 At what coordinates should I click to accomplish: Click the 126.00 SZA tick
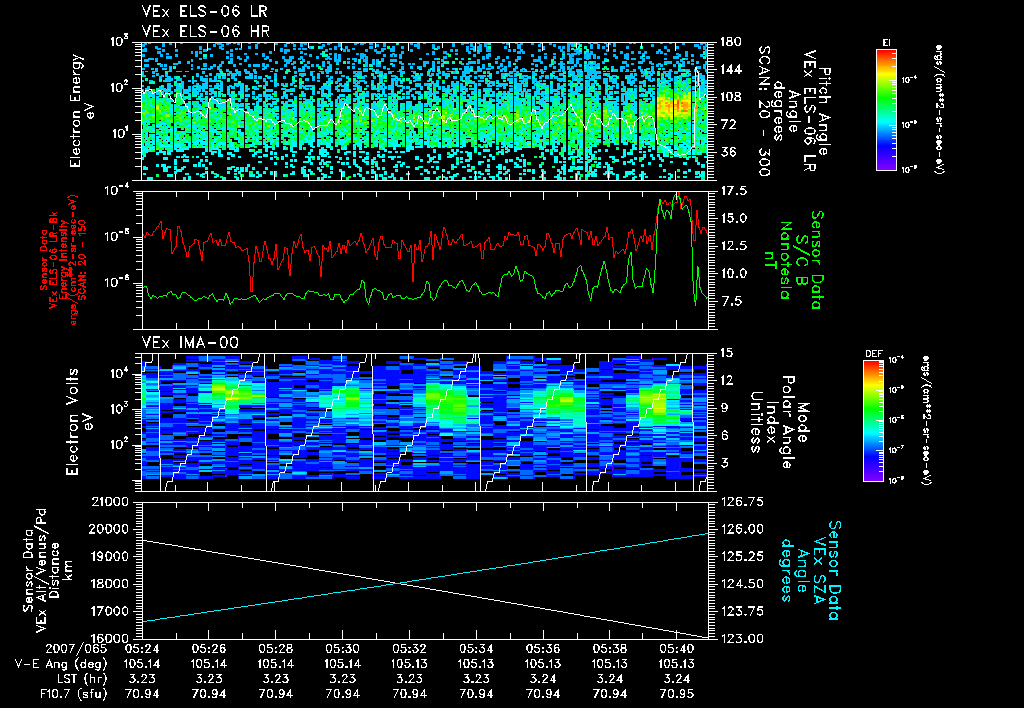click(741, 529)
